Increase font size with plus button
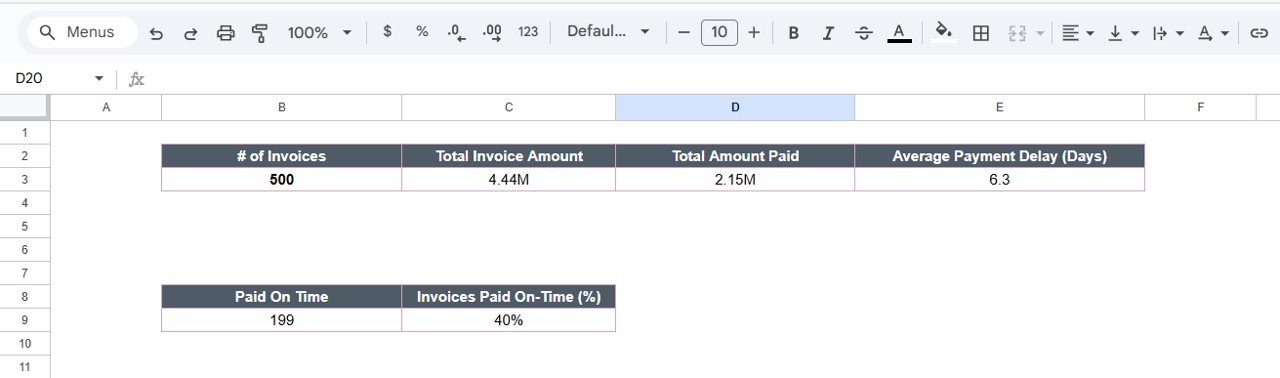 coord(754,32)
